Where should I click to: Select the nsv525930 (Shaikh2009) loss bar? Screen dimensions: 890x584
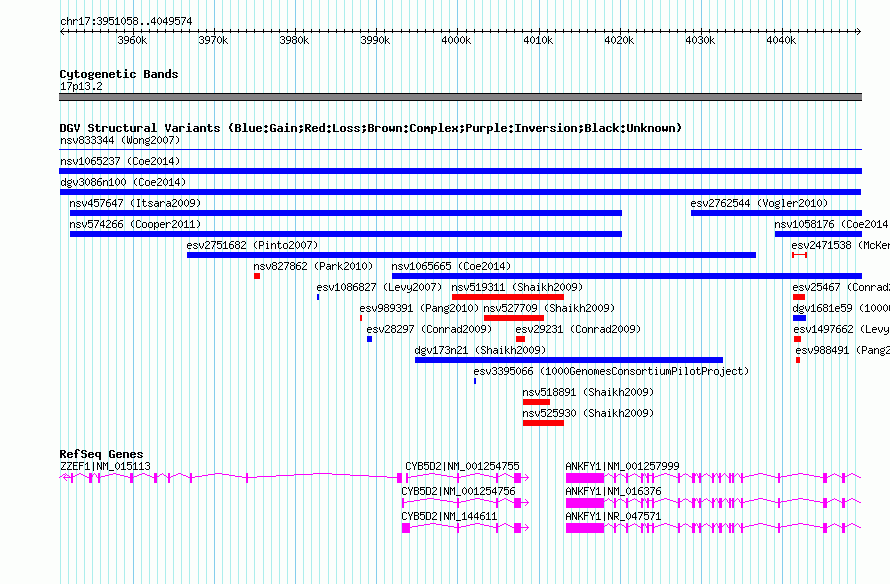[543, 423]
